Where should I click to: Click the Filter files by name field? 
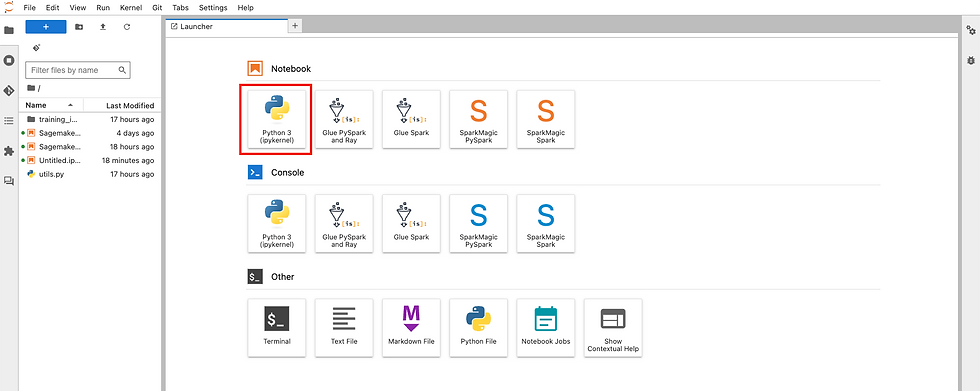point(78,70)
